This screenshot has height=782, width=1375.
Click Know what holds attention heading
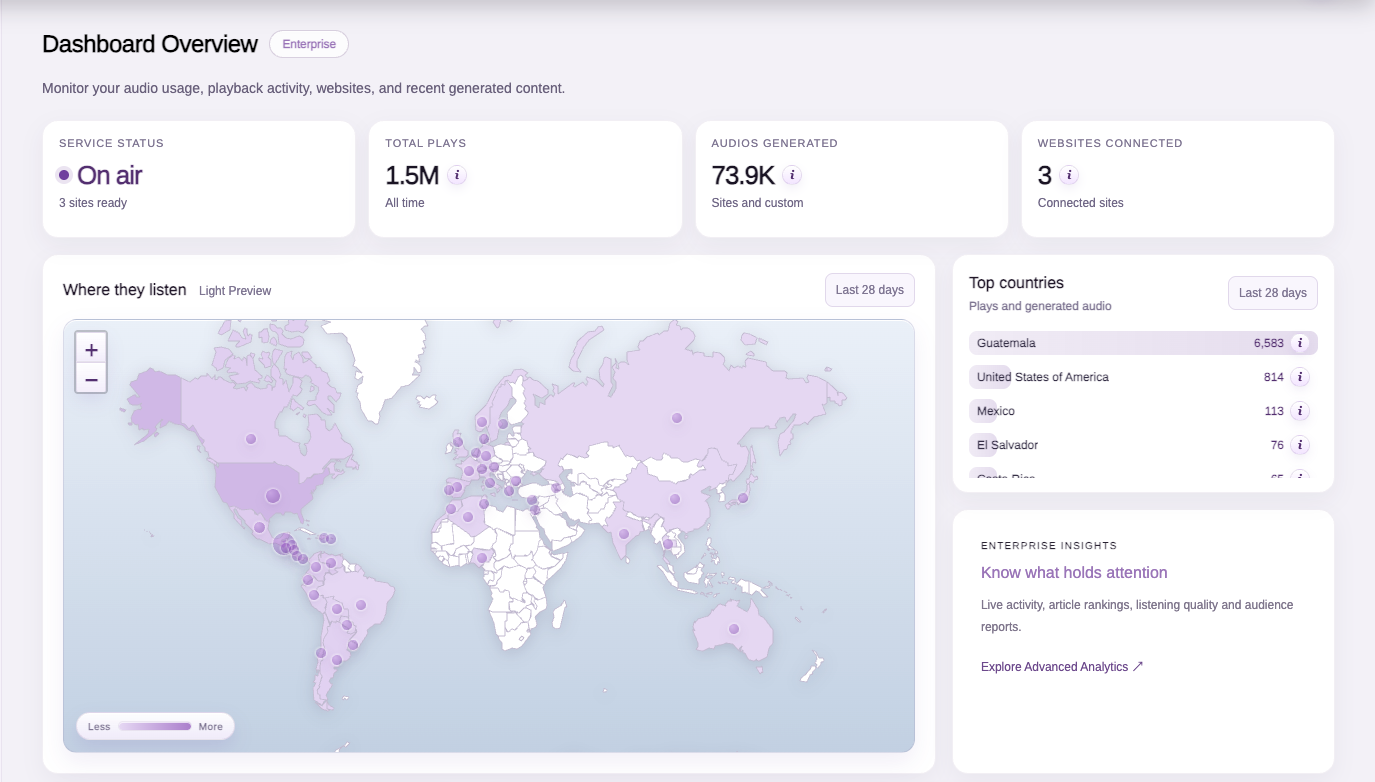coord(1074,573)
